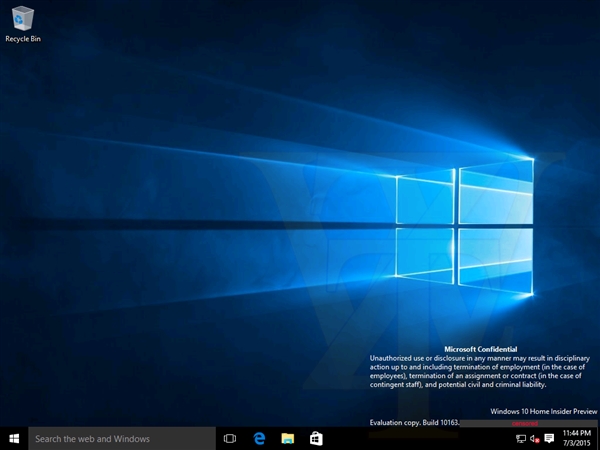Click the 'Evaluation copy. Build 10163' text
Screen dimensions: 600x450
pos(414,423)
